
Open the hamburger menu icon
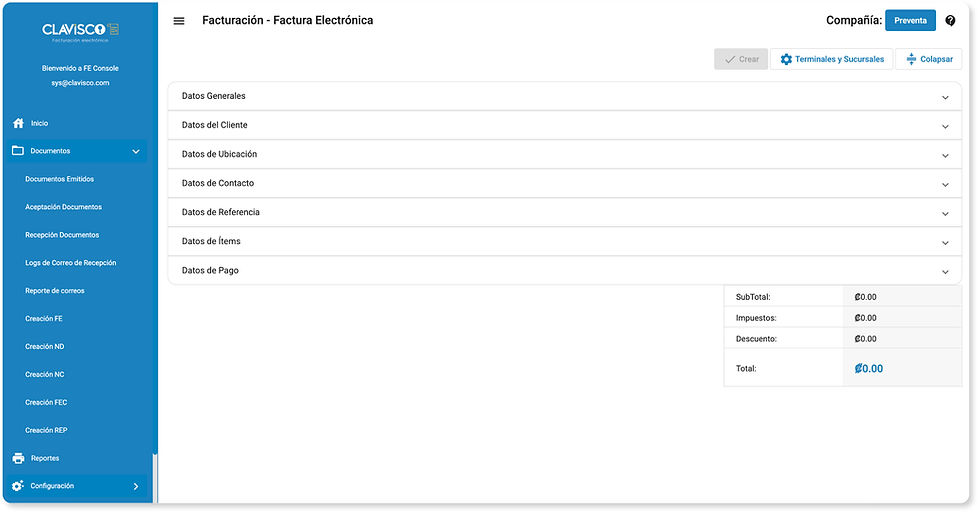coord(179,21)
